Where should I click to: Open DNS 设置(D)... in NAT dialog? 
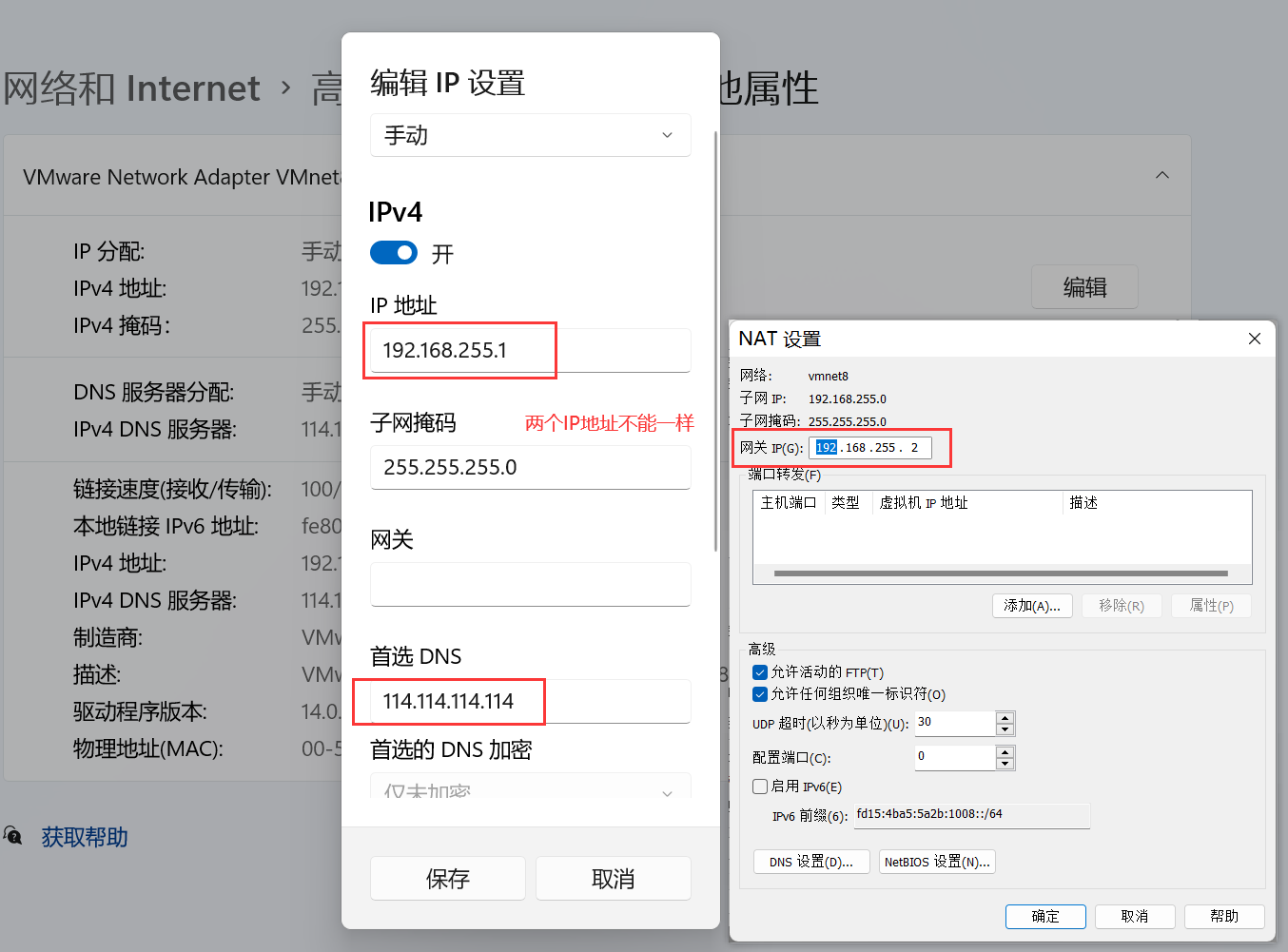point(811,862)
